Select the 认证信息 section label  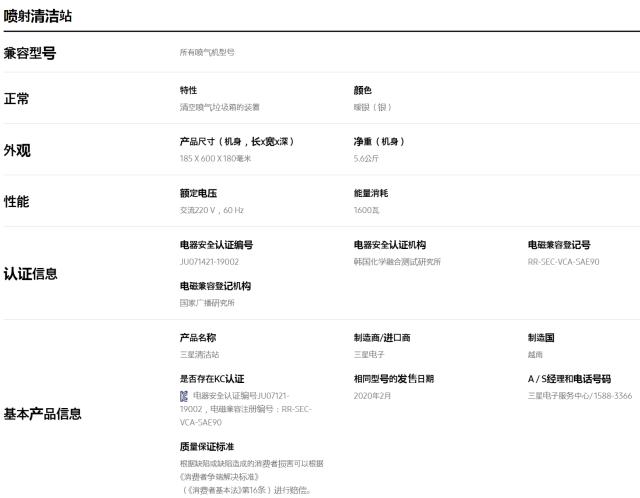30,273
